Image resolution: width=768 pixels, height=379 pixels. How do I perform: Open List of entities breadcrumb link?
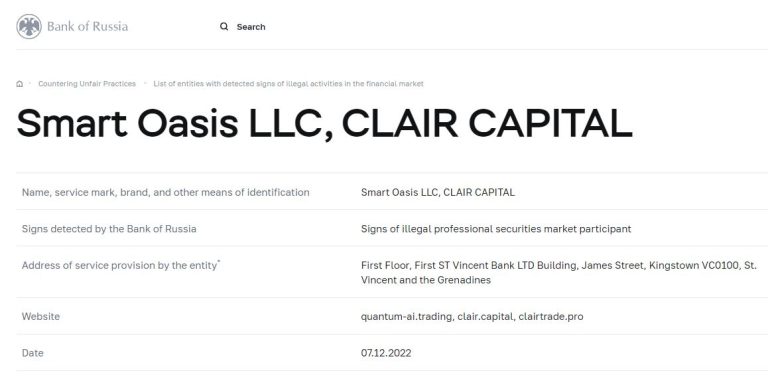288,84
